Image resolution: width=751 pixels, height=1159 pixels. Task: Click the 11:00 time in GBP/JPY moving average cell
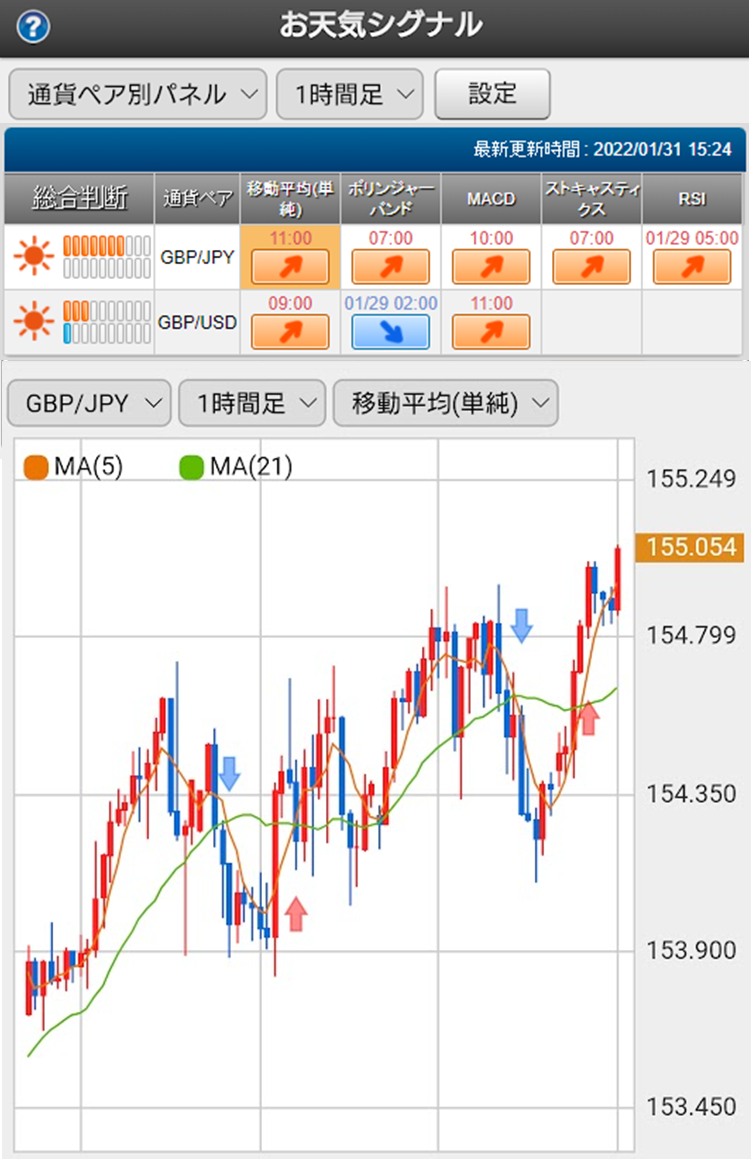290,238
